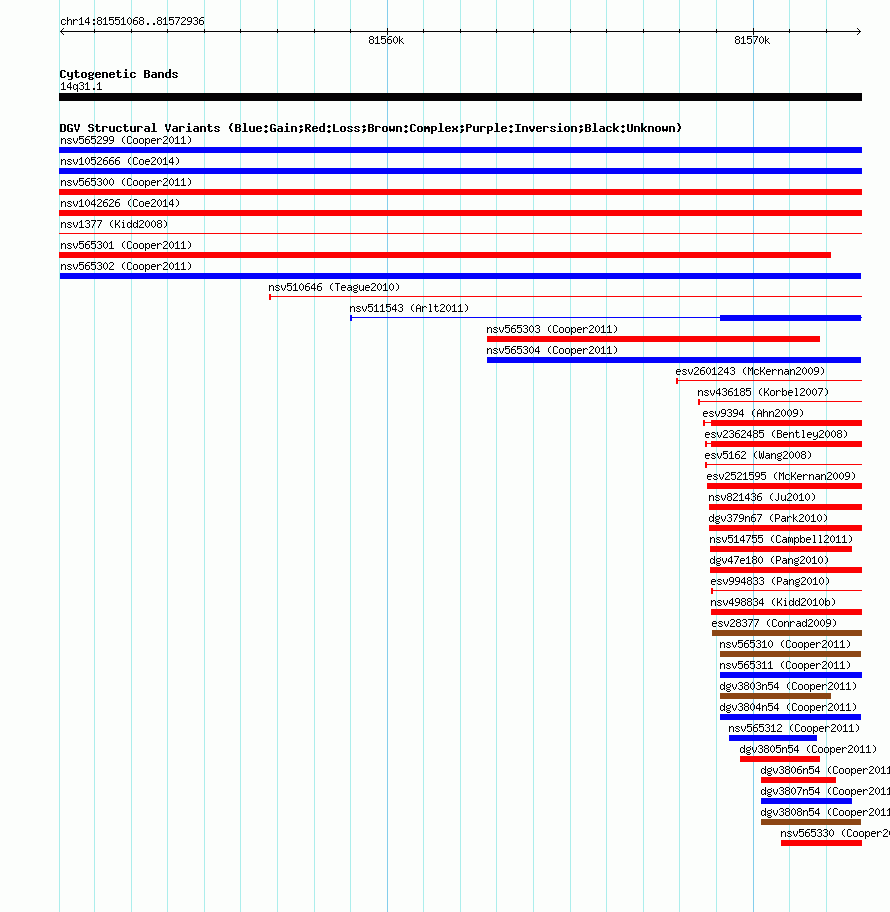
Task: Click the red bar of dgv3805n54
Action: tap(780, 759)
